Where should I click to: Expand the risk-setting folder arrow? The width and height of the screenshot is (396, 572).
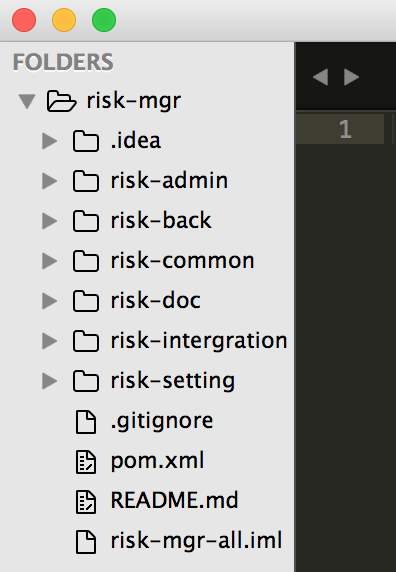pyautogui.click(x=50, y=381)
